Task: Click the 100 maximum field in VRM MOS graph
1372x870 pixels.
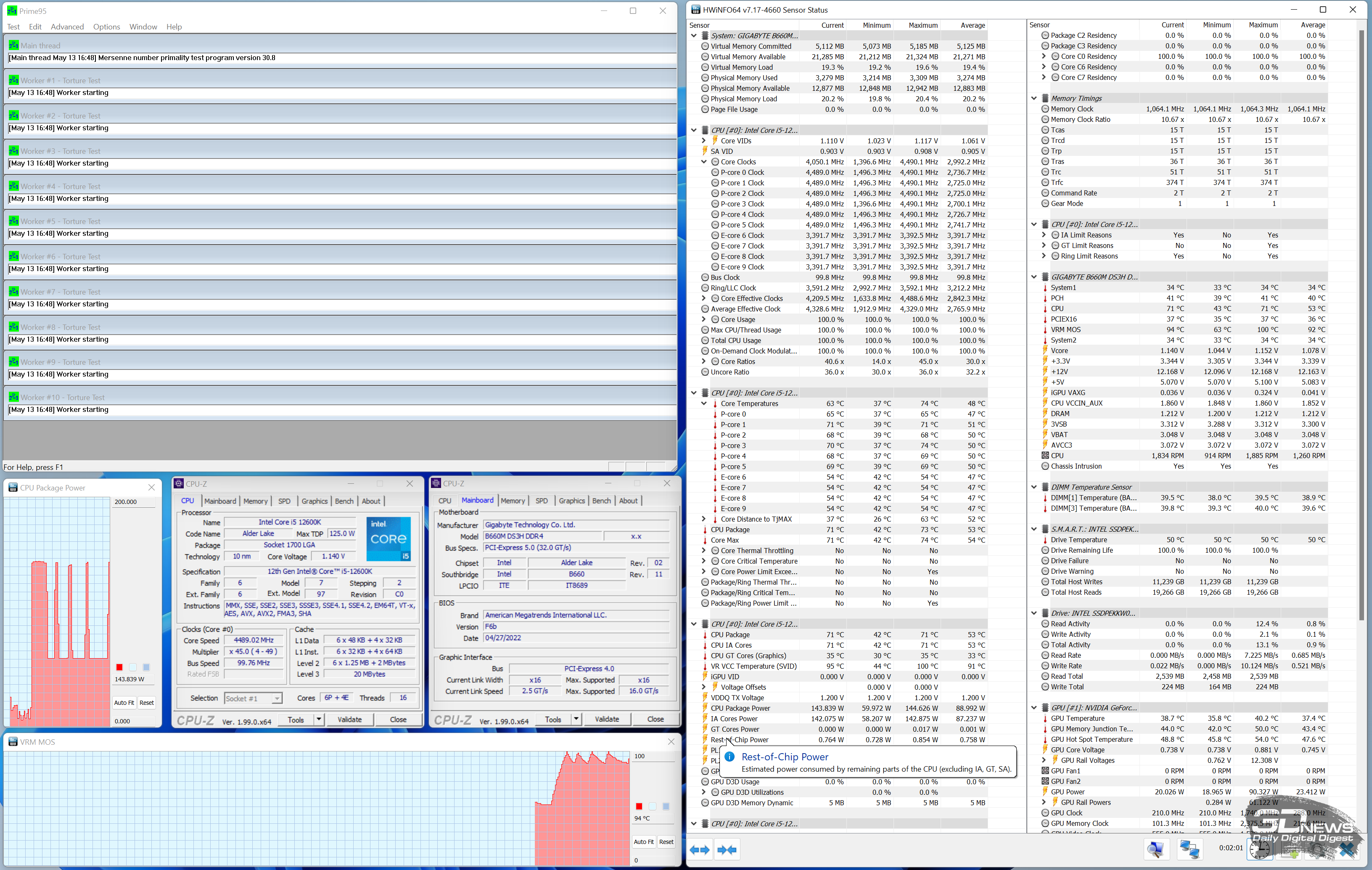Action: pyautogui.click(x=653, y=756)
